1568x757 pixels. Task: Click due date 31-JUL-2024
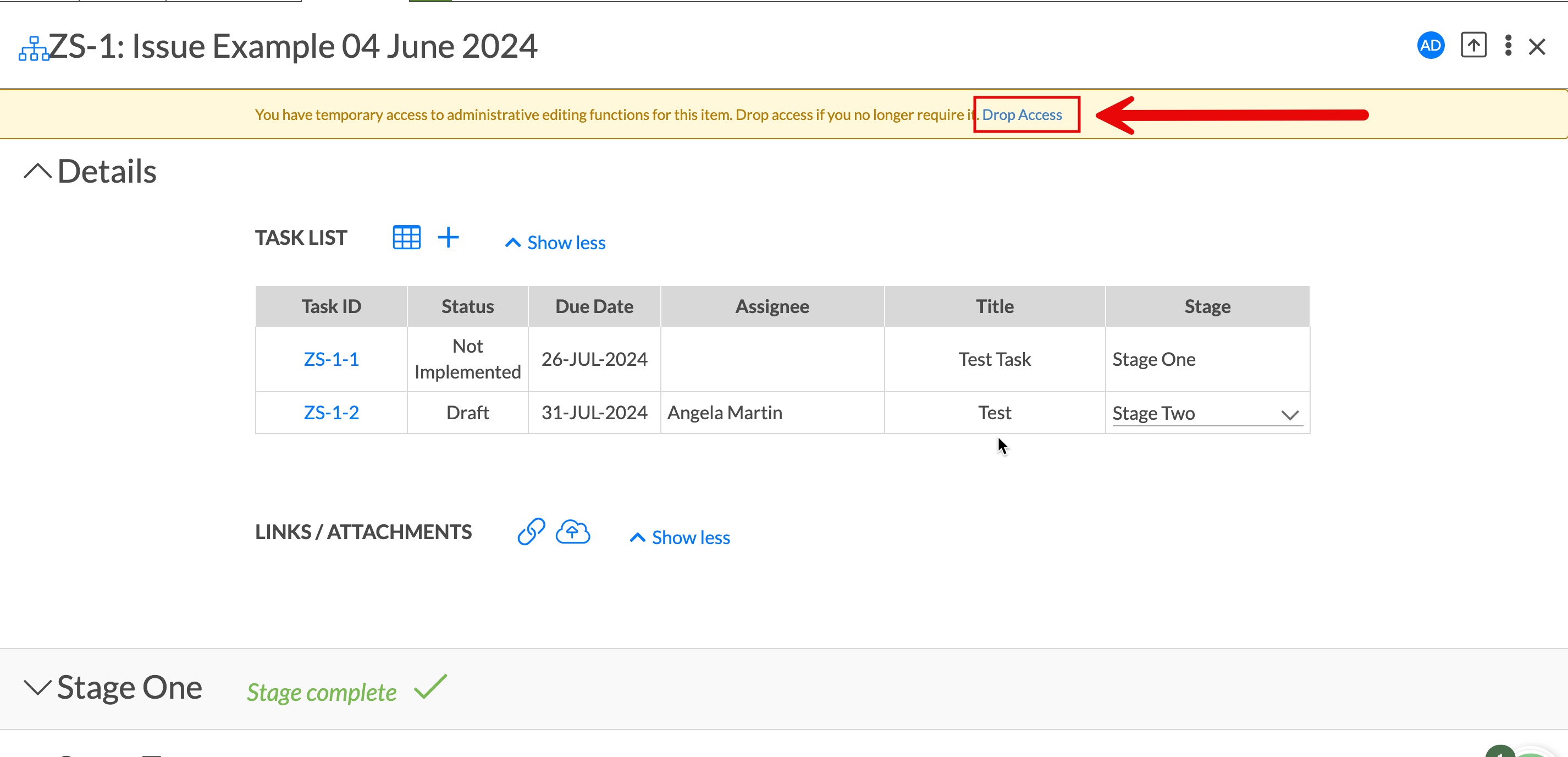pyautogui.click(x=594, y=413)
